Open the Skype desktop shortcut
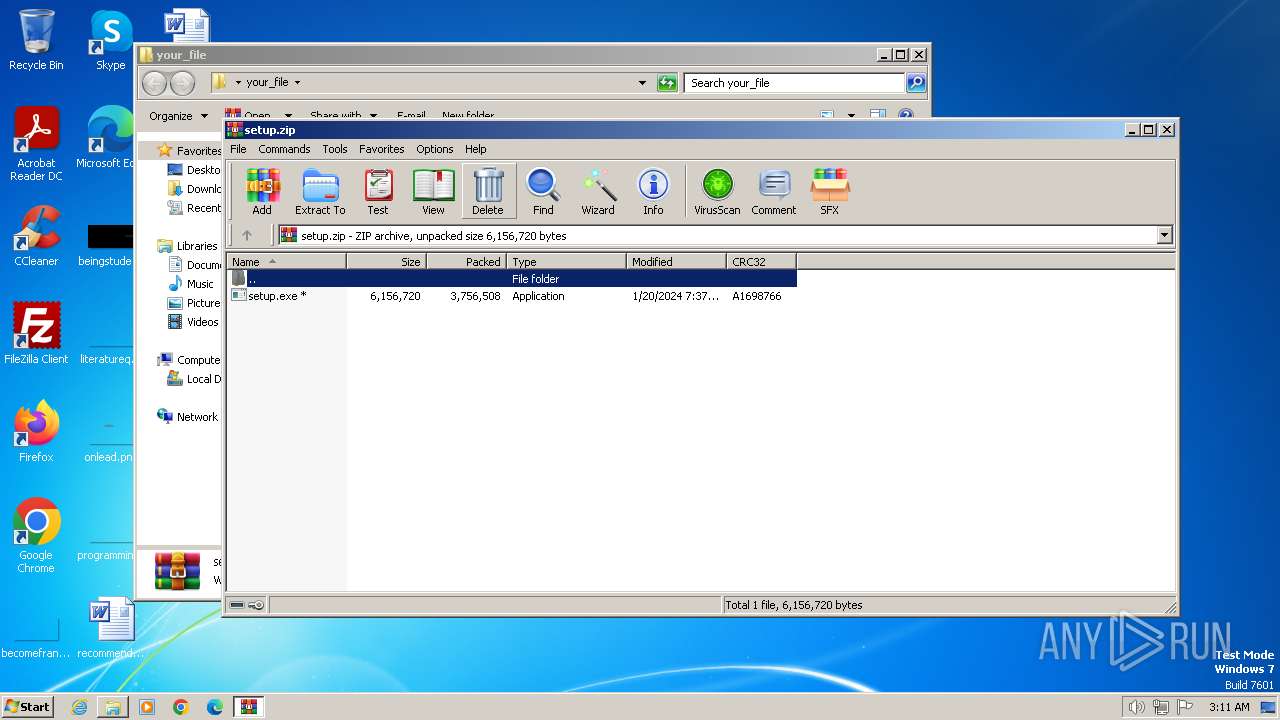This screenshot has width=1280, height=720. tap(110, 41)
